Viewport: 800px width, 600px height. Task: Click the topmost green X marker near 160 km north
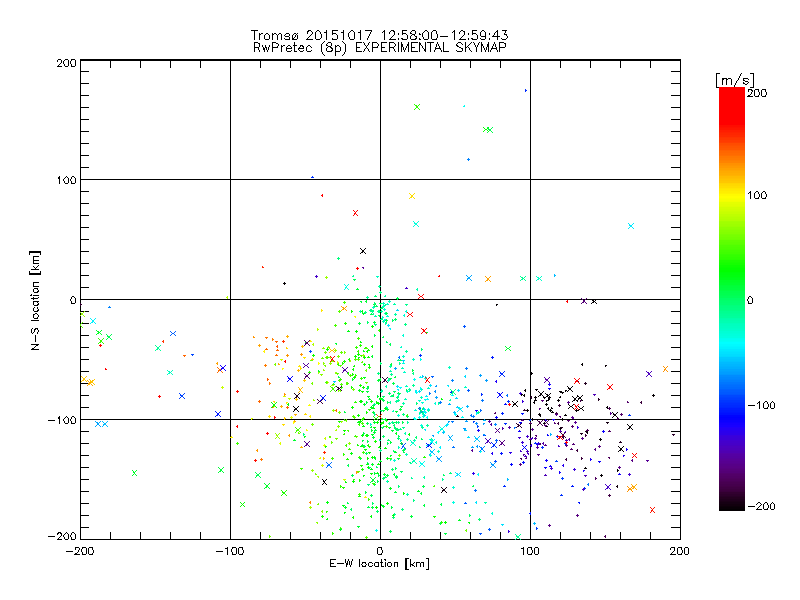pos(417,107)
